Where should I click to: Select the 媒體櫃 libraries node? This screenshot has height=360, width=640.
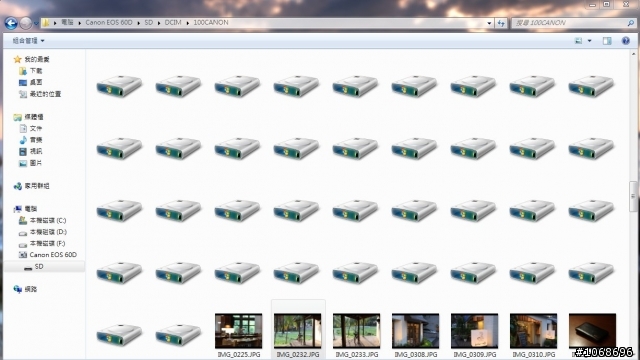[33, 117]
